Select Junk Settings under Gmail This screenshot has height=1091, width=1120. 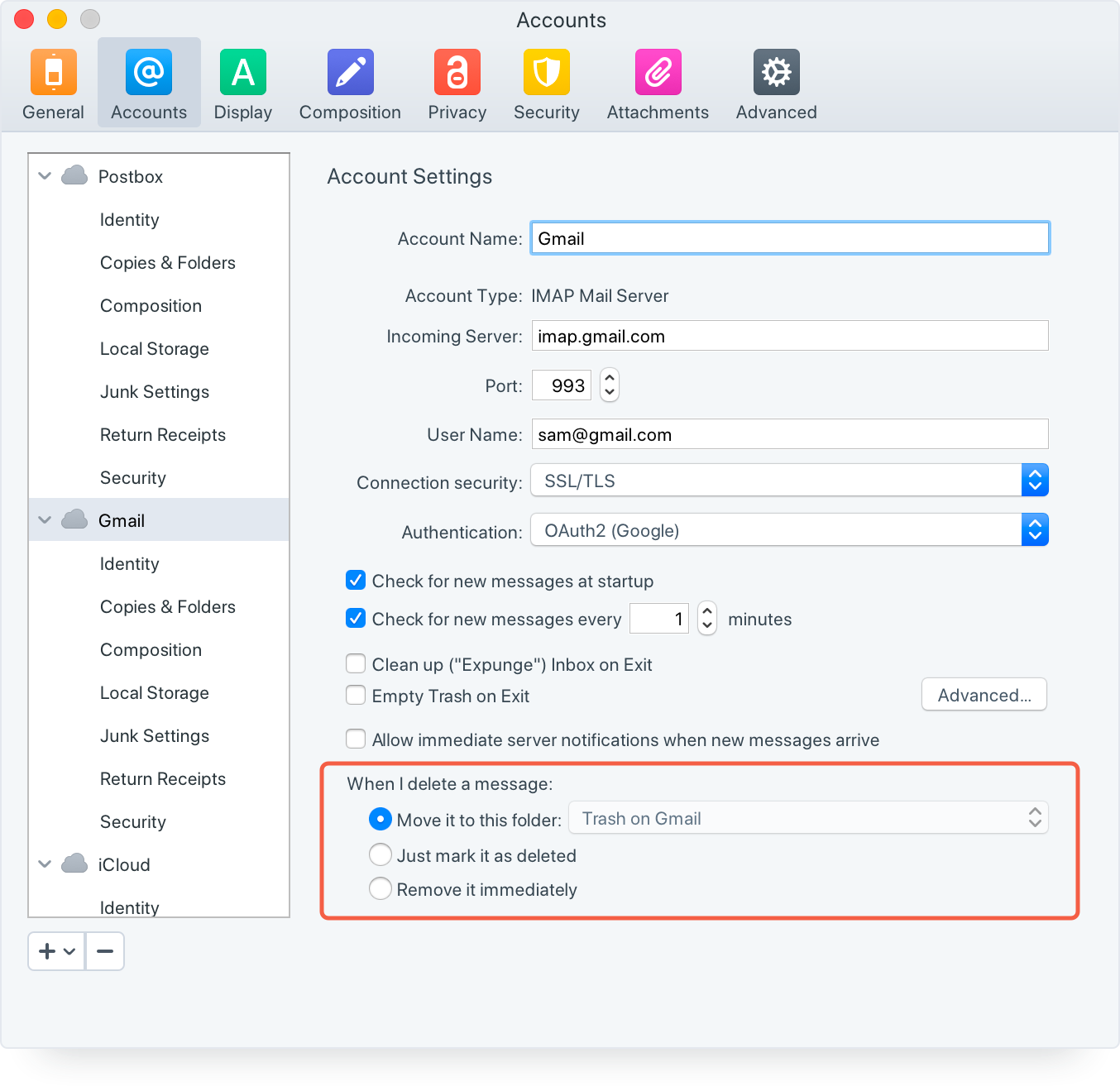pyautogui.click(x=154, y=735)
